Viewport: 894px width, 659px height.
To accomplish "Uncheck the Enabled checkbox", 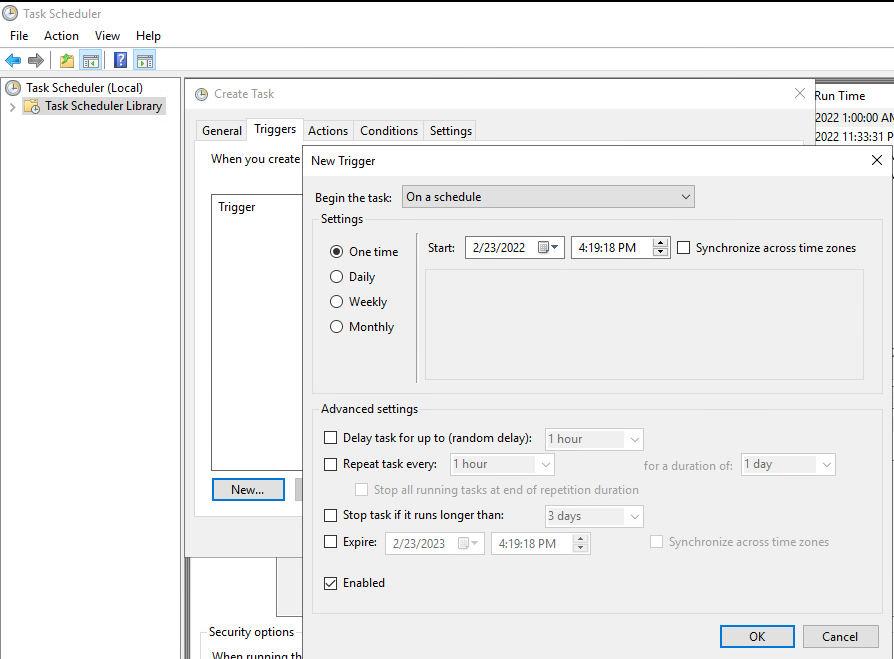I will point(330,583).
